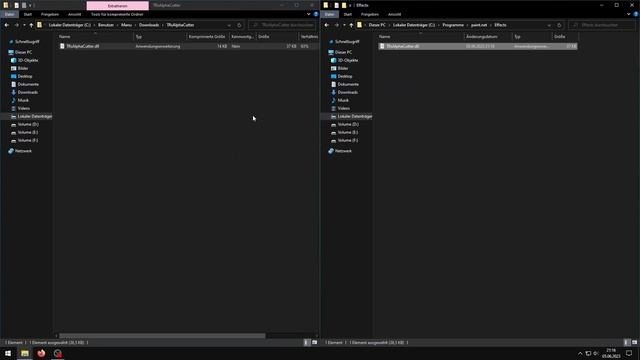This screenshot has height=360, width=640.
Task: Select Volume (E:) in Effects window sidebar
Action: [347, 132]
